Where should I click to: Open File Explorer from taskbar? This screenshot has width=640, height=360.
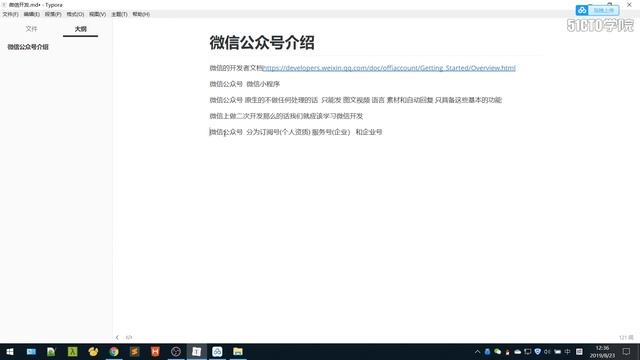pyautogui.click(x=238, y=351)
